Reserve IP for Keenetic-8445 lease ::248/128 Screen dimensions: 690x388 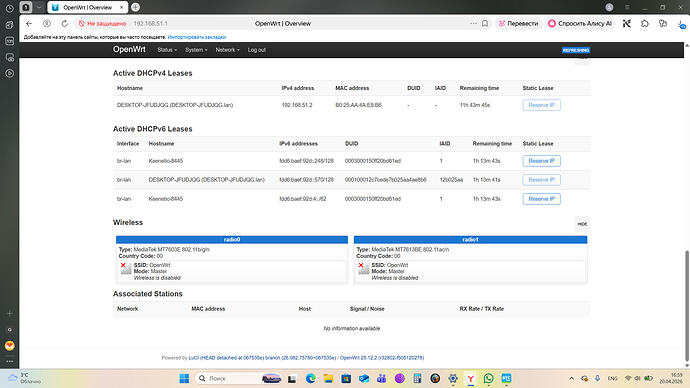[541, 161]
